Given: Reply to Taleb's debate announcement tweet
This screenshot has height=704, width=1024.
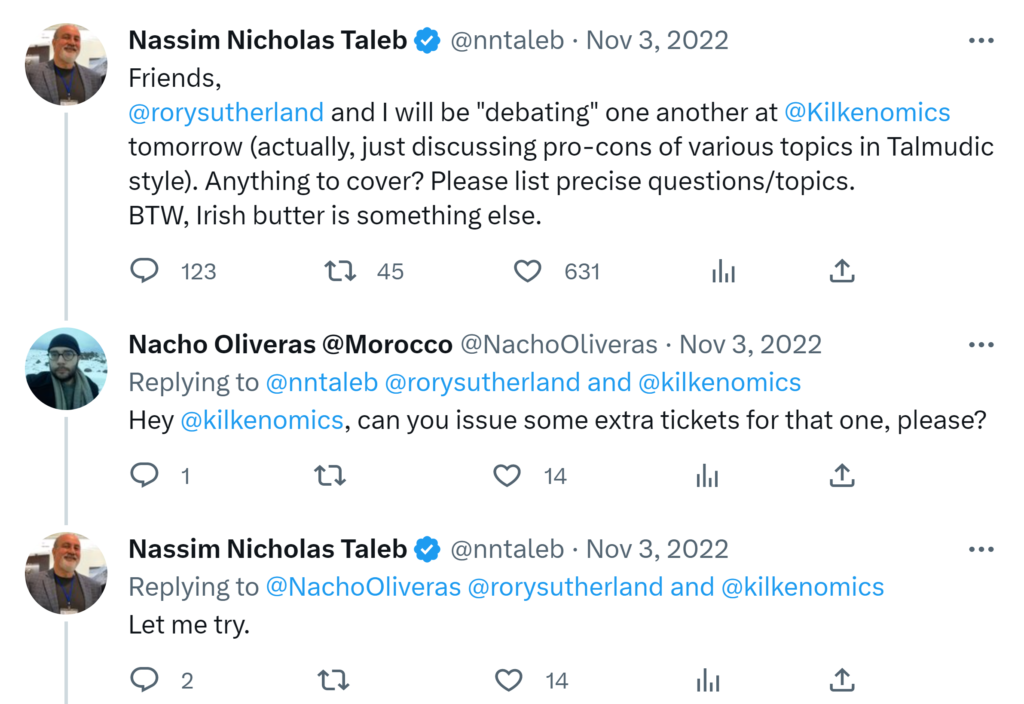Looking at the screenshot, I should click(x=145, y=271).
